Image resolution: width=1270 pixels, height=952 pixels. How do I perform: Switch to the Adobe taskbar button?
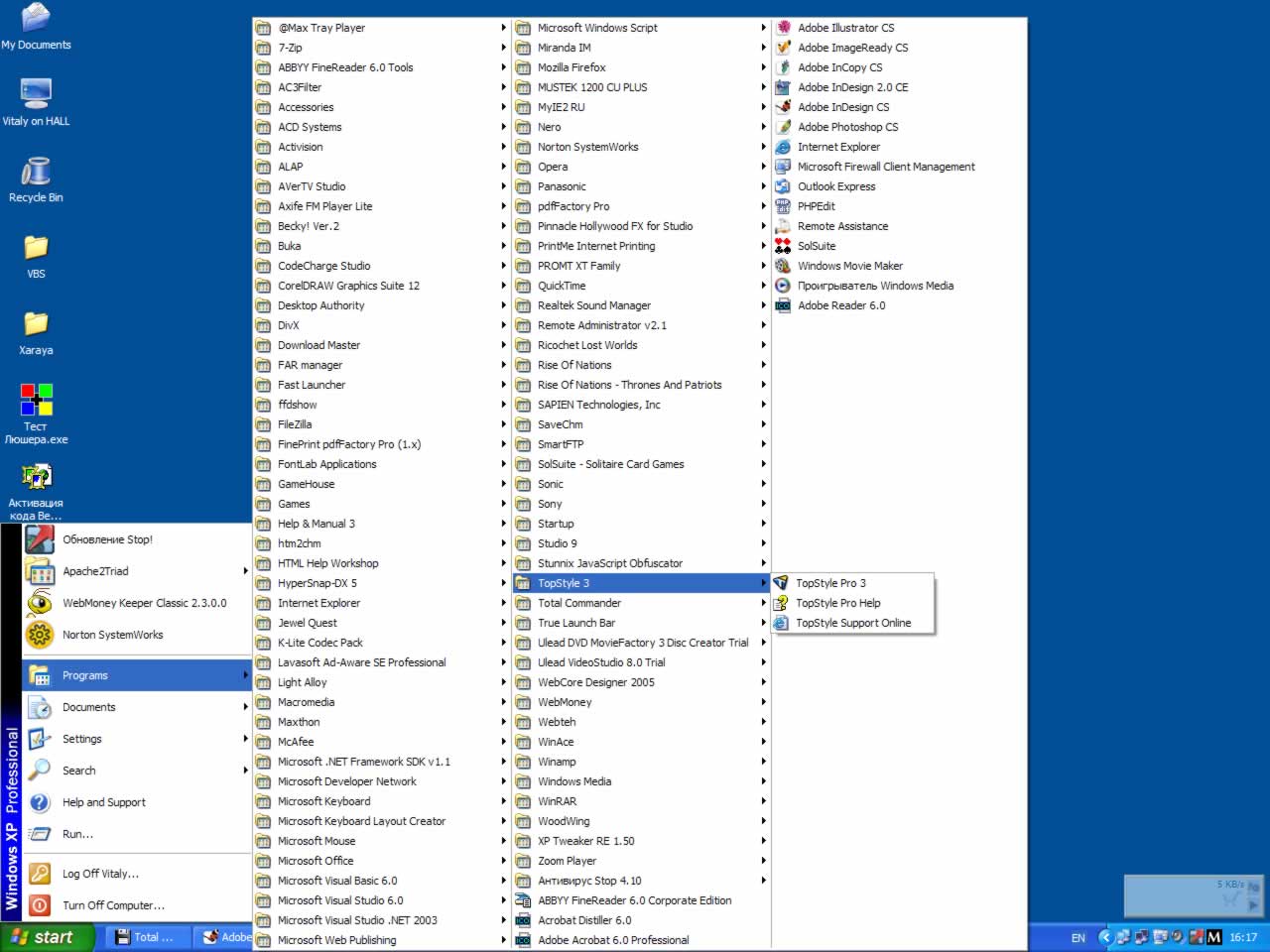pos(222,937)
